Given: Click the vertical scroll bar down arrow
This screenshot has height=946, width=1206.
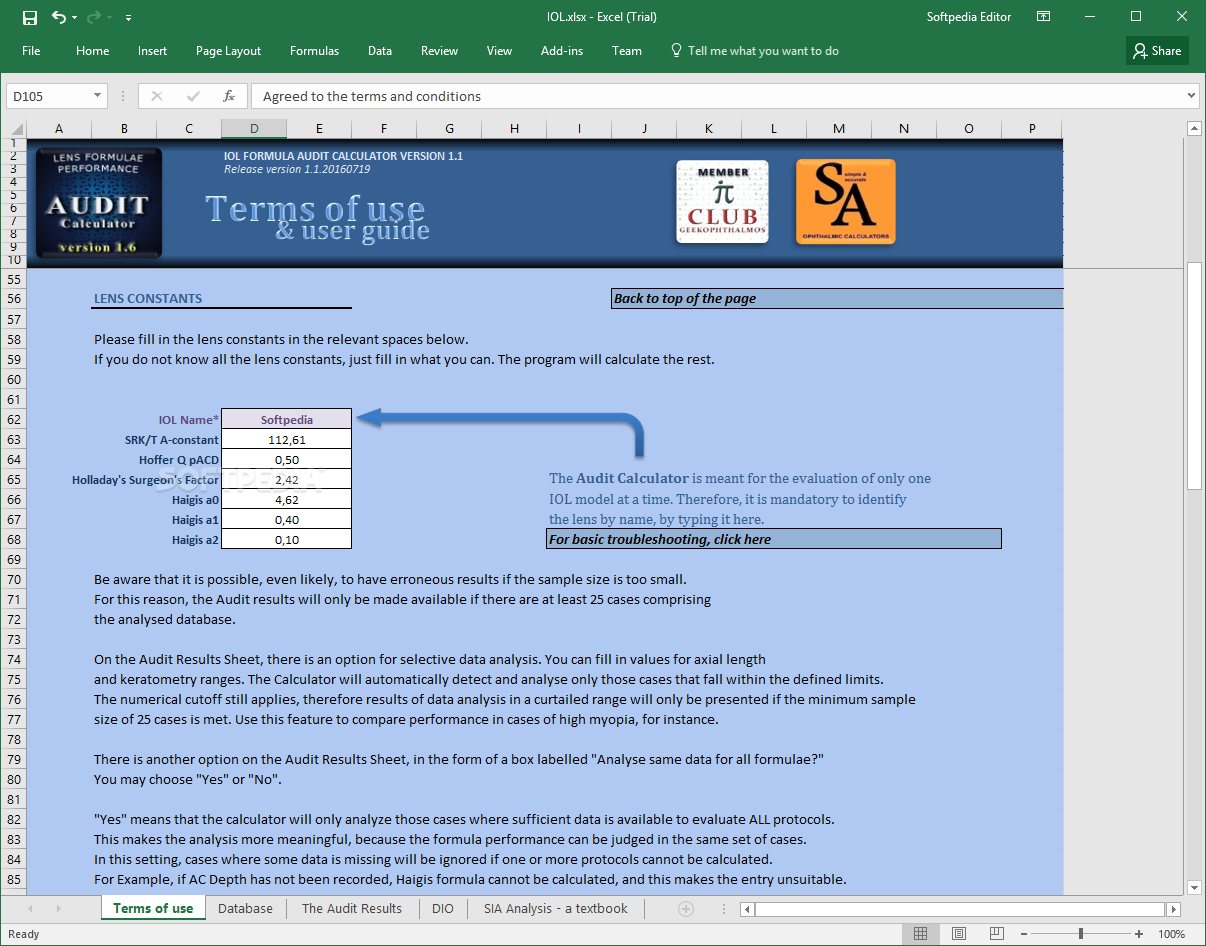Looking at the screenshot, I should 1194,887.
